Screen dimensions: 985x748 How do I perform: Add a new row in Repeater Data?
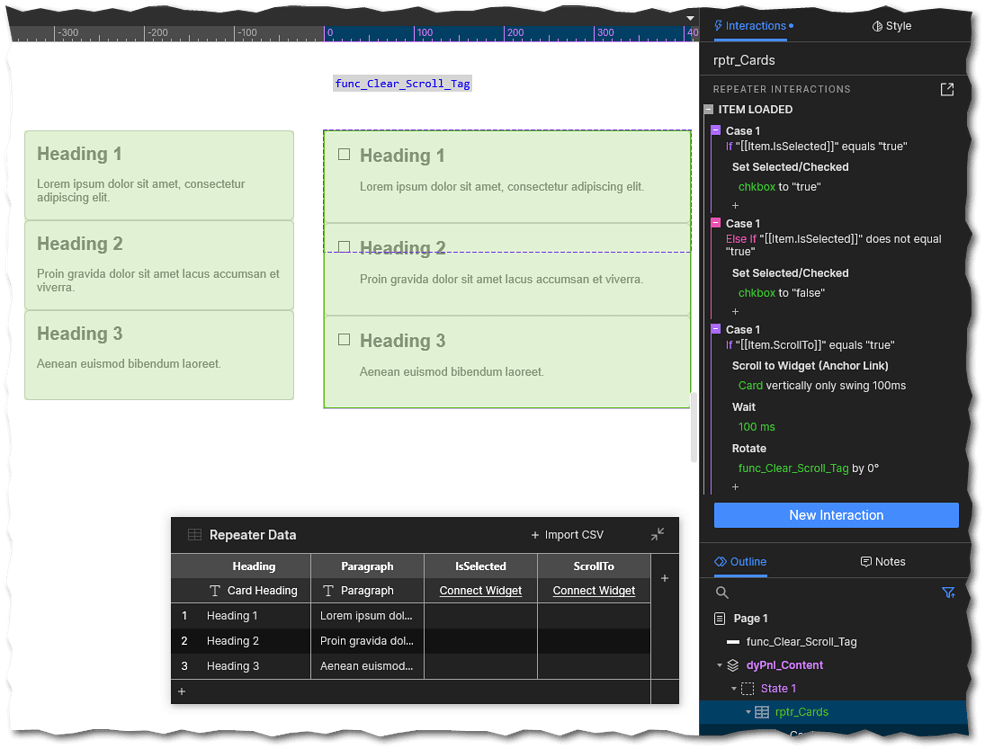(x=181, y=691)
